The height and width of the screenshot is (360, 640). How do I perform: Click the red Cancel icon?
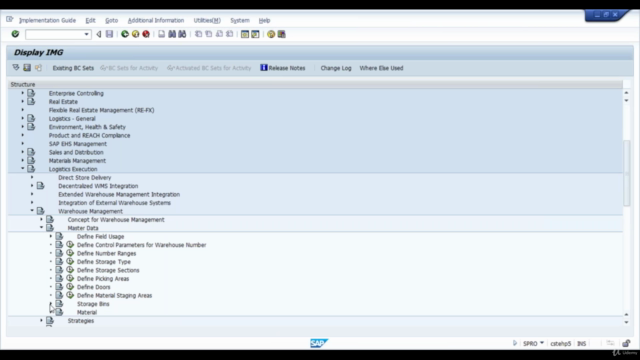(x=146, y=34)
